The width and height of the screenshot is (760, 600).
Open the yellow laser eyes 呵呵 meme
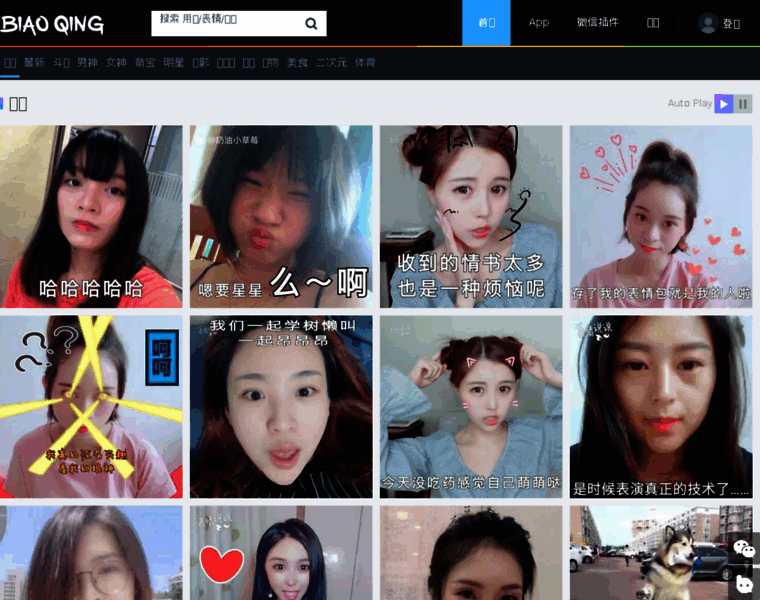[x=91, y=407]
